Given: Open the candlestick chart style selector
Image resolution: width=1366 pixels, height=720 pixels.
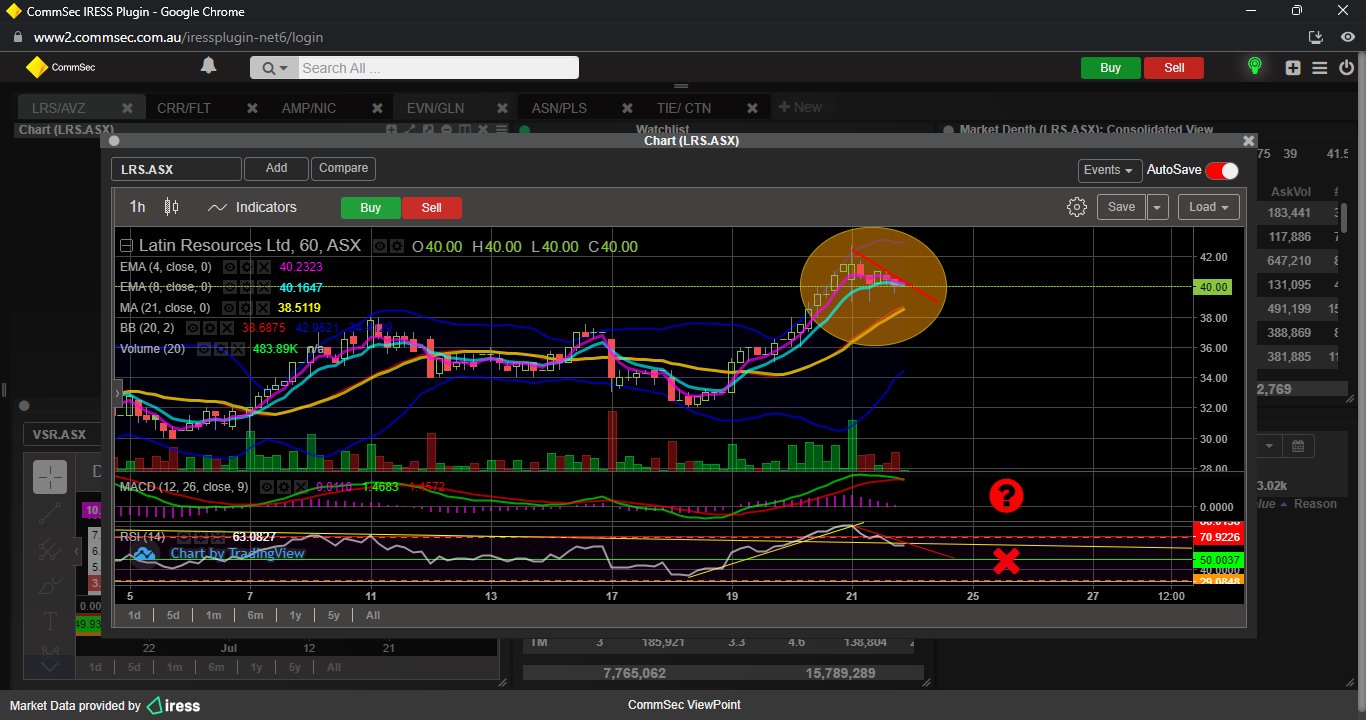Looking at the screenshot, I should point(171,207).
